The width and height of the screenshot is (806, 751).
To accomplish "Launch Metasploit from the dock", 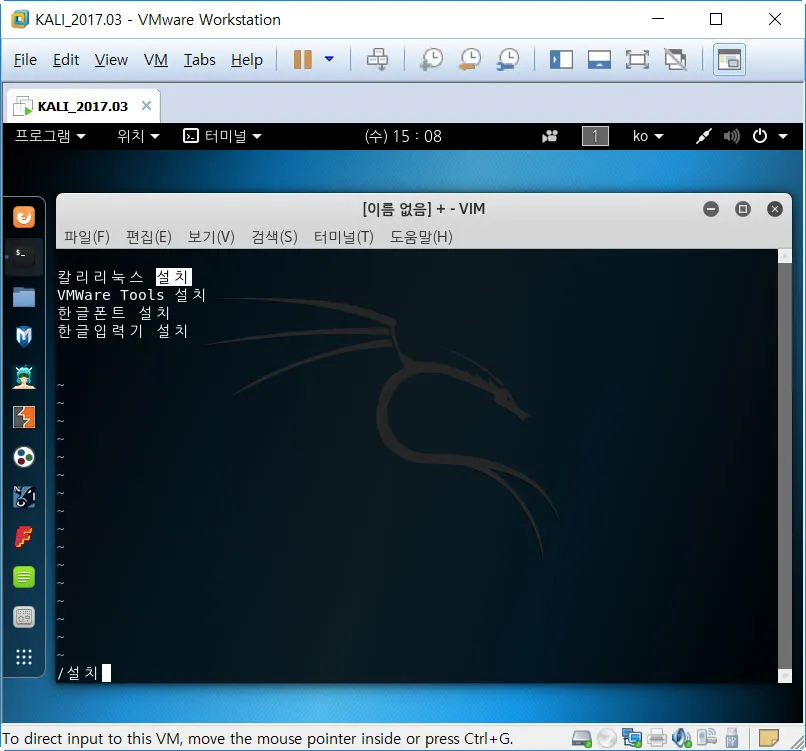I will [x=23, y=336].
